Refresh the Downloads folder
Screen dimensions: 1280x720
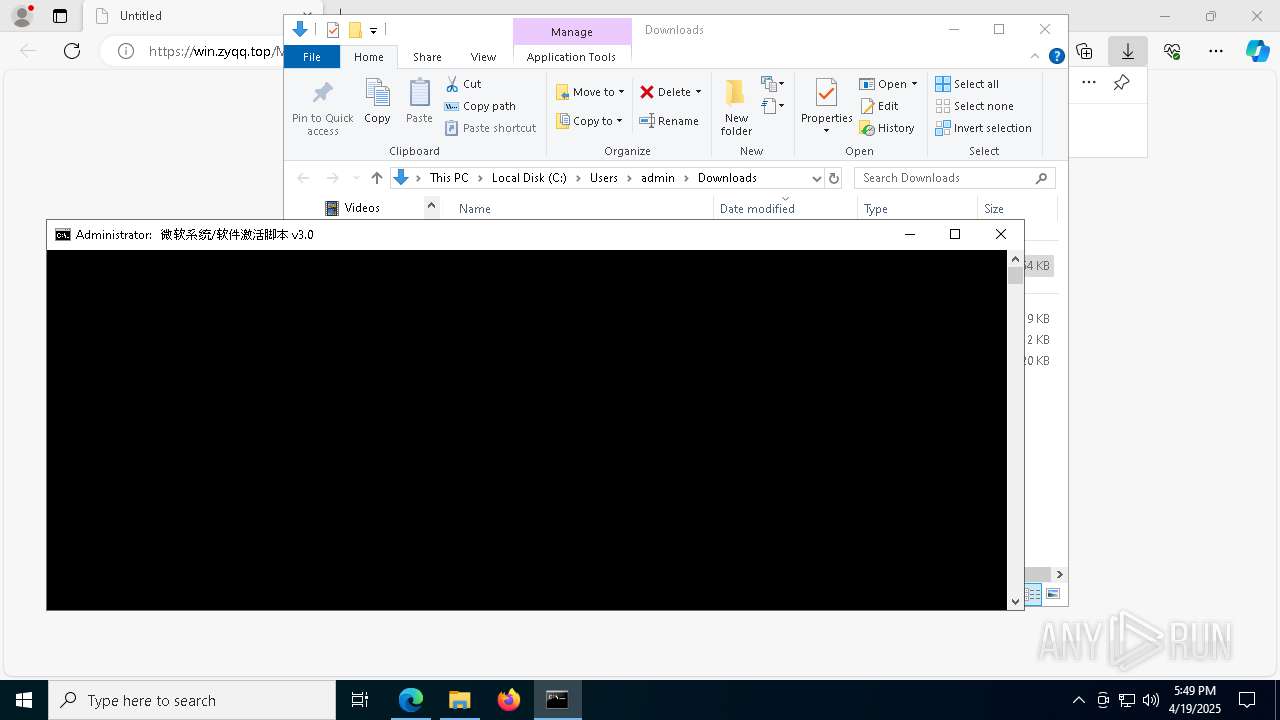click(834, 178)
